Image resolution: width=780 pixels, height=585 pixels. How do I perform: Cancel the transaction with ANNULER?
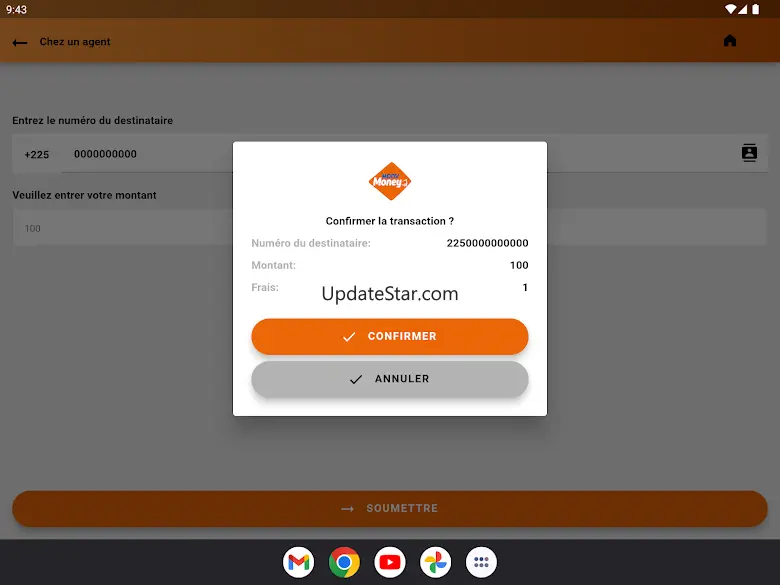pos(390,379)
